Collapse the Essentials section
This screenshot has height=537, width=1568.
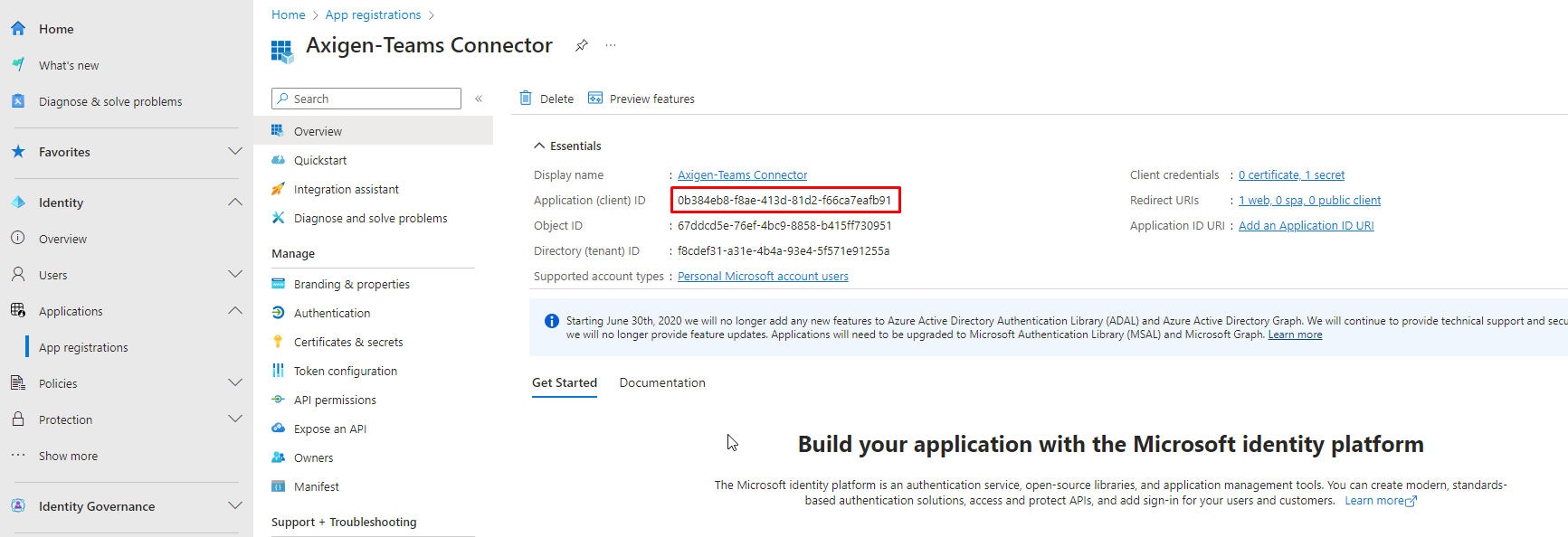[539, 146]
